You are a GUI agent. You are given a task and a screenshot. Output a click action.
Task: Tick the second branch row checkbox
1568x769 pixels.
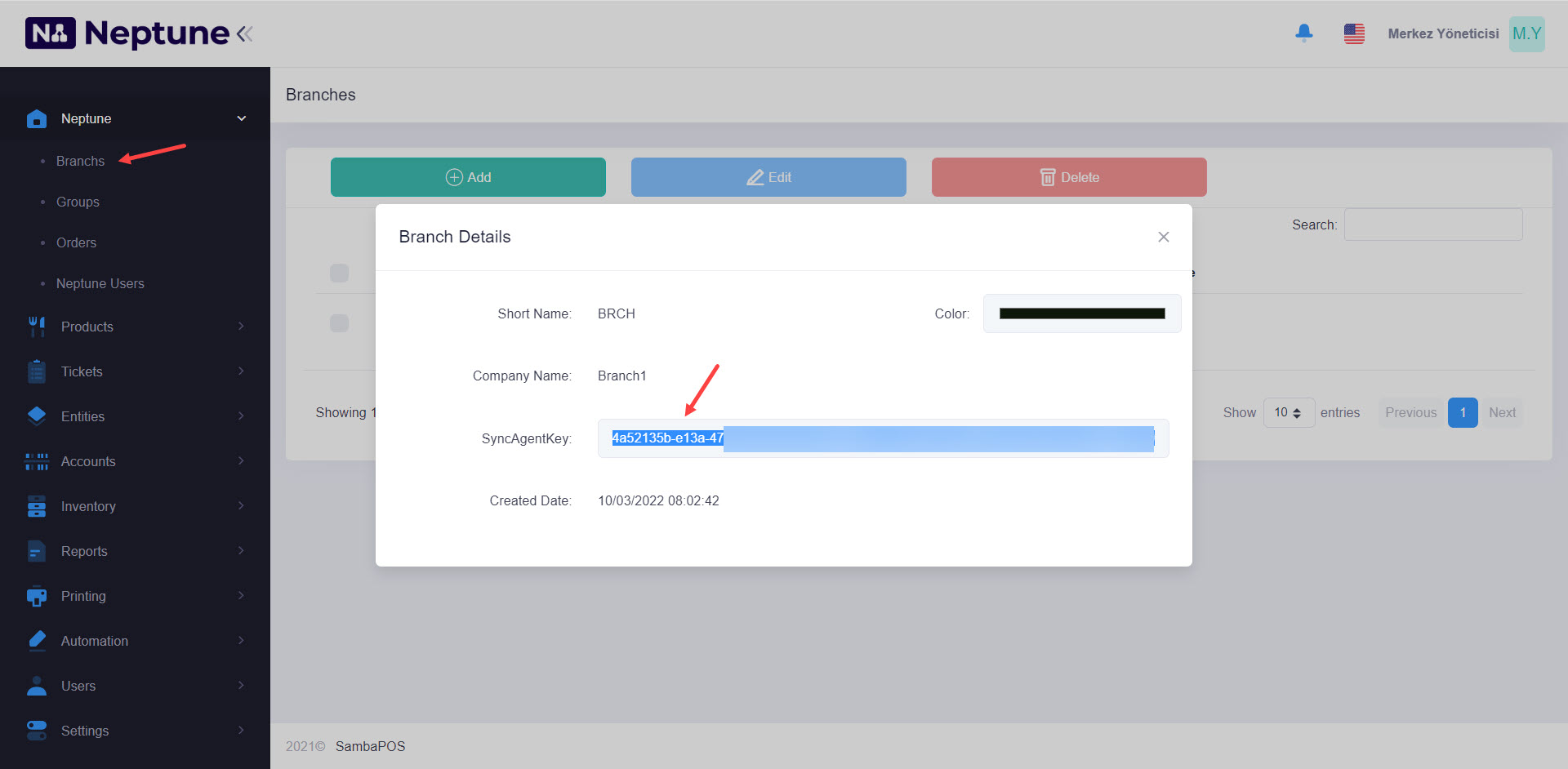339,322
